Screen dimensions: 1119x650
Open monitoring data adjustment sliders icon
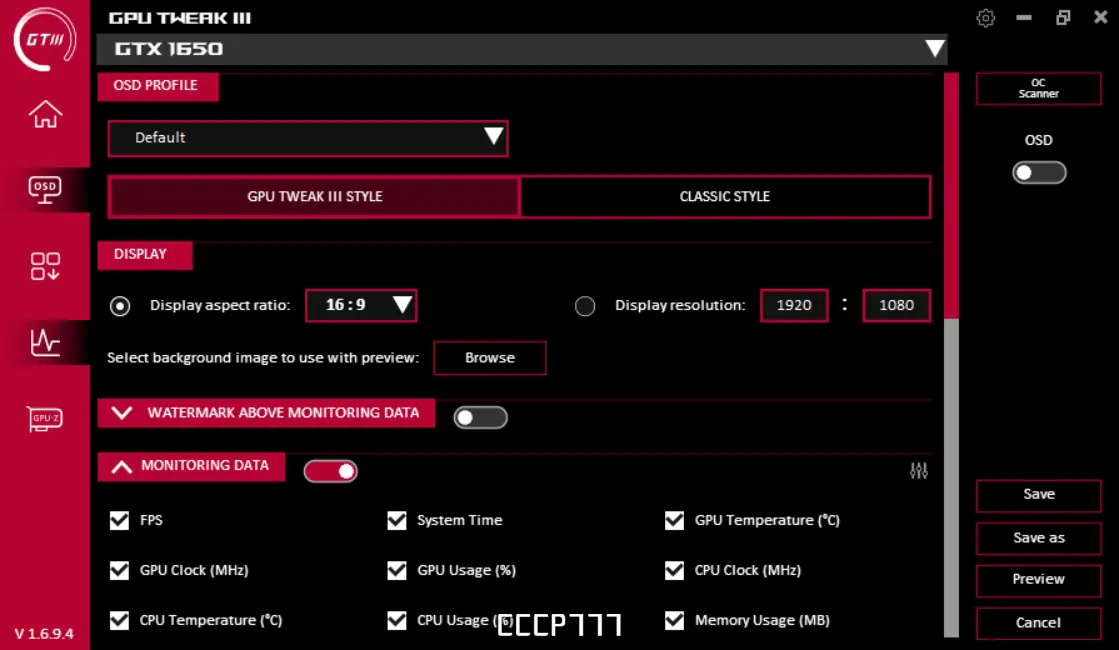918,470
